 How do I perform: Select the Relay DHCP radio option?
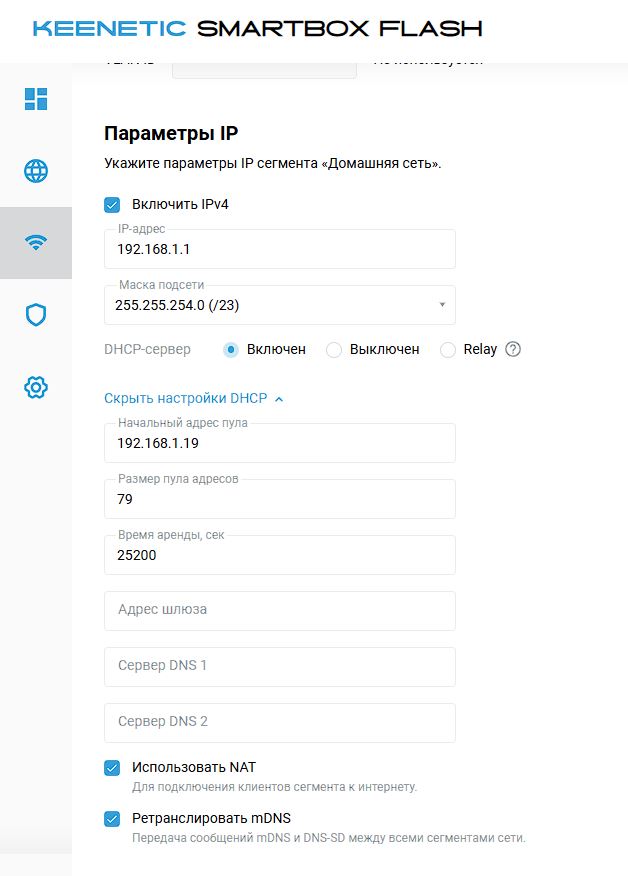point(448,350)
